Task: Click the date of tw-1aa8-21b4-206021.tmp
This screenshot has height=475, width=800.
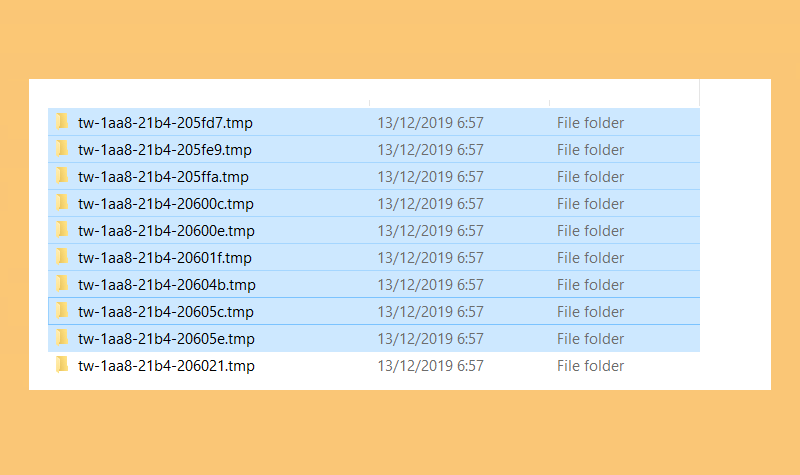Action: tap(430, 366)
